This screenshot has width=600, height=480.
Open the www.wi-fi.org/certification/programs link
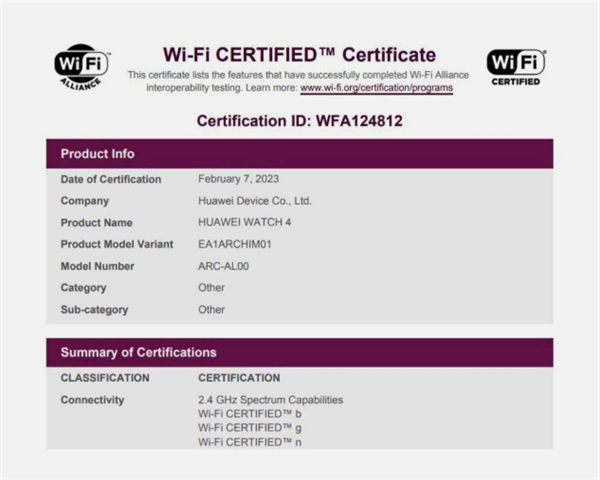coord(377,88)
